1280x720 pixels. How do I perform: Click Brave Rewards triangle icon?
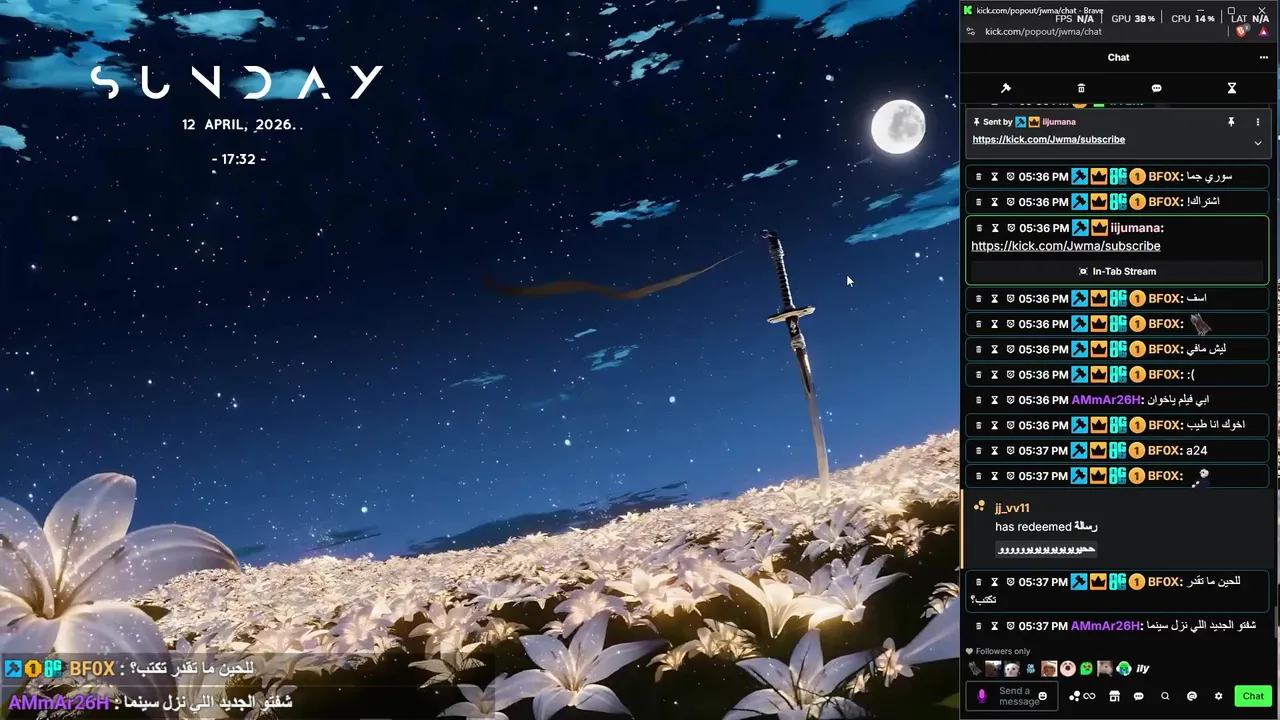[1263, 32]
